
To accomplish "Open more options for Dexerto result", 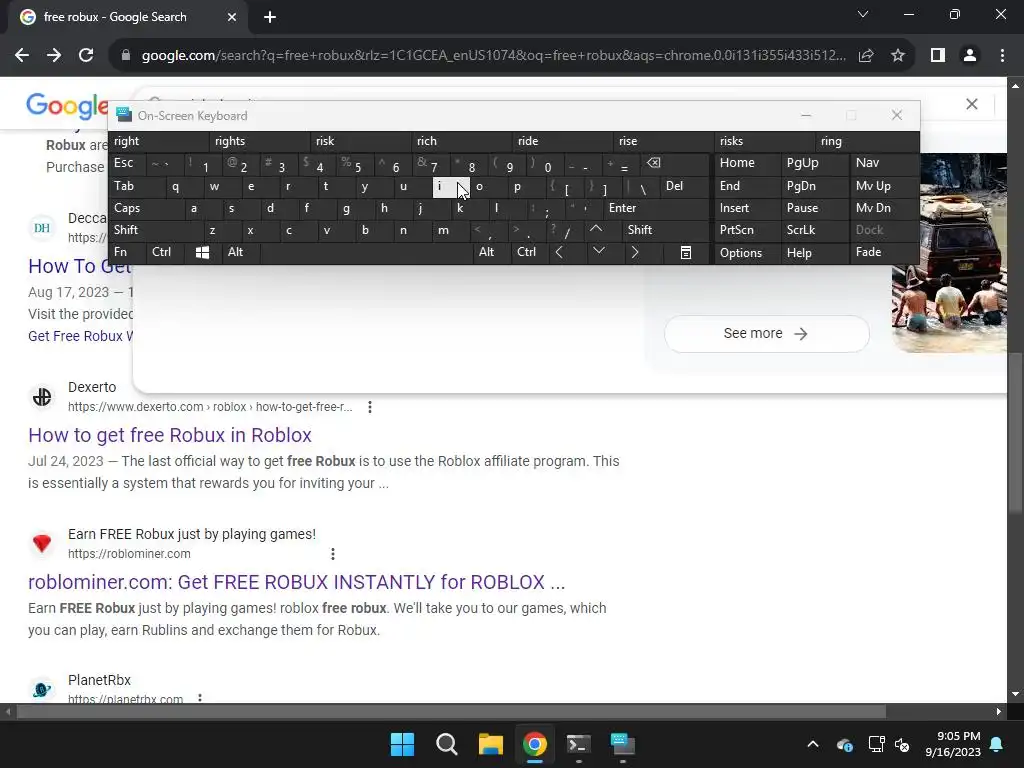I will [370, 407].
